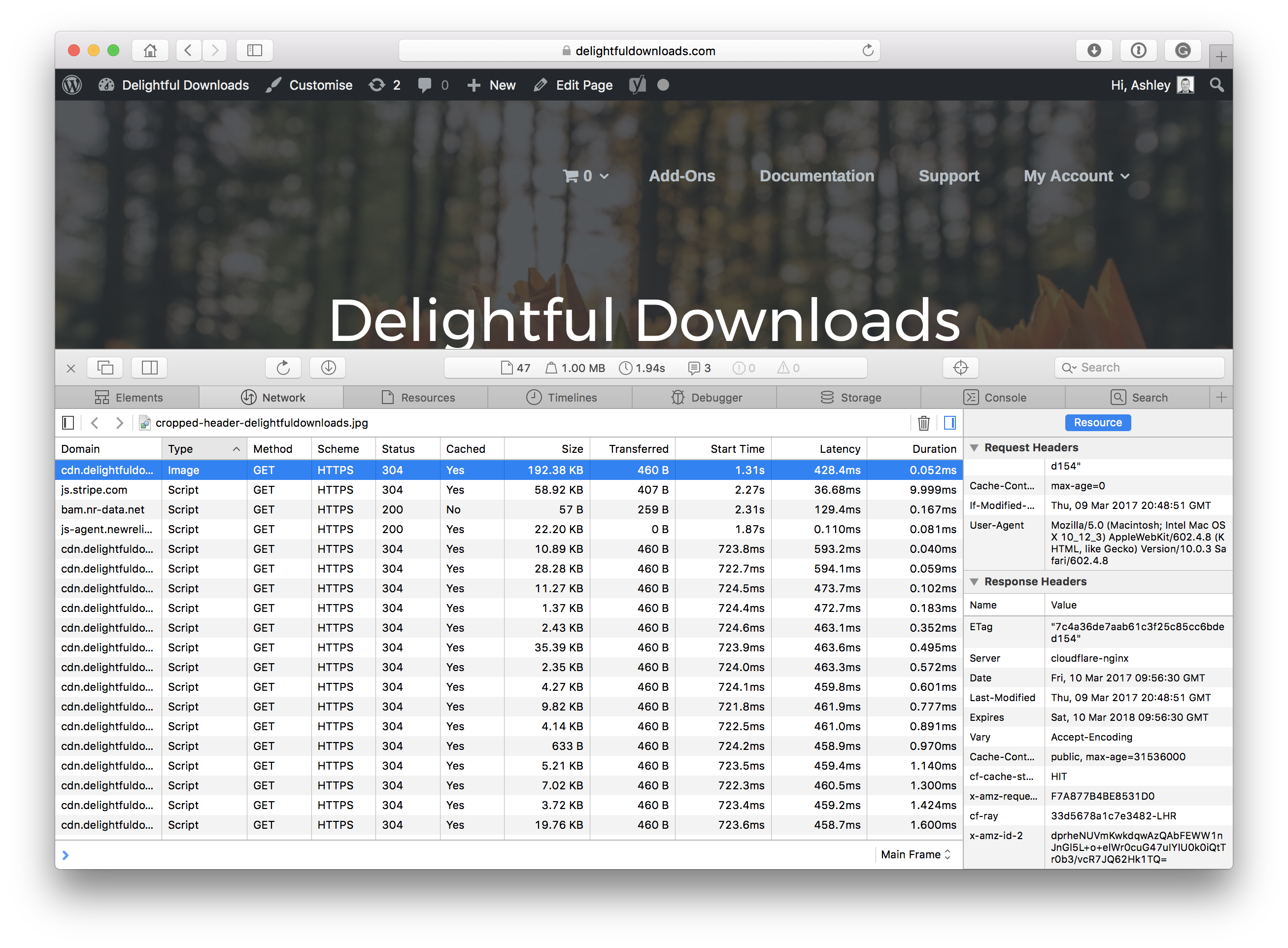This screenshot has height=948, width=1288.
Task: Toggle details sidebar icon right
Action: pos(949,423)
